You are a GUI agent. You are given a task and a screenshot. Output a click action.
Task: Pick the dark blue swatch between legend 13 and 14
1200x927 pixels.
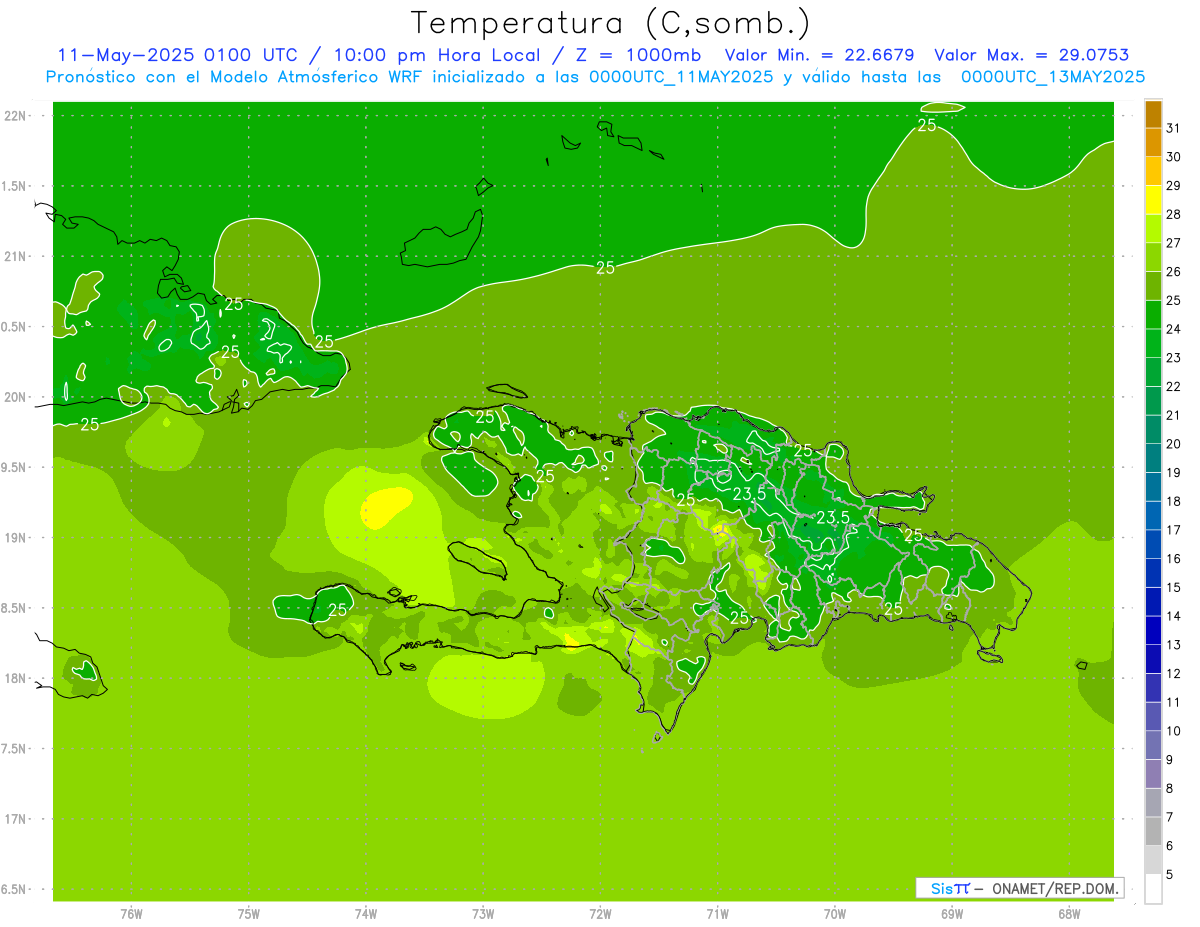[1154, 631]
